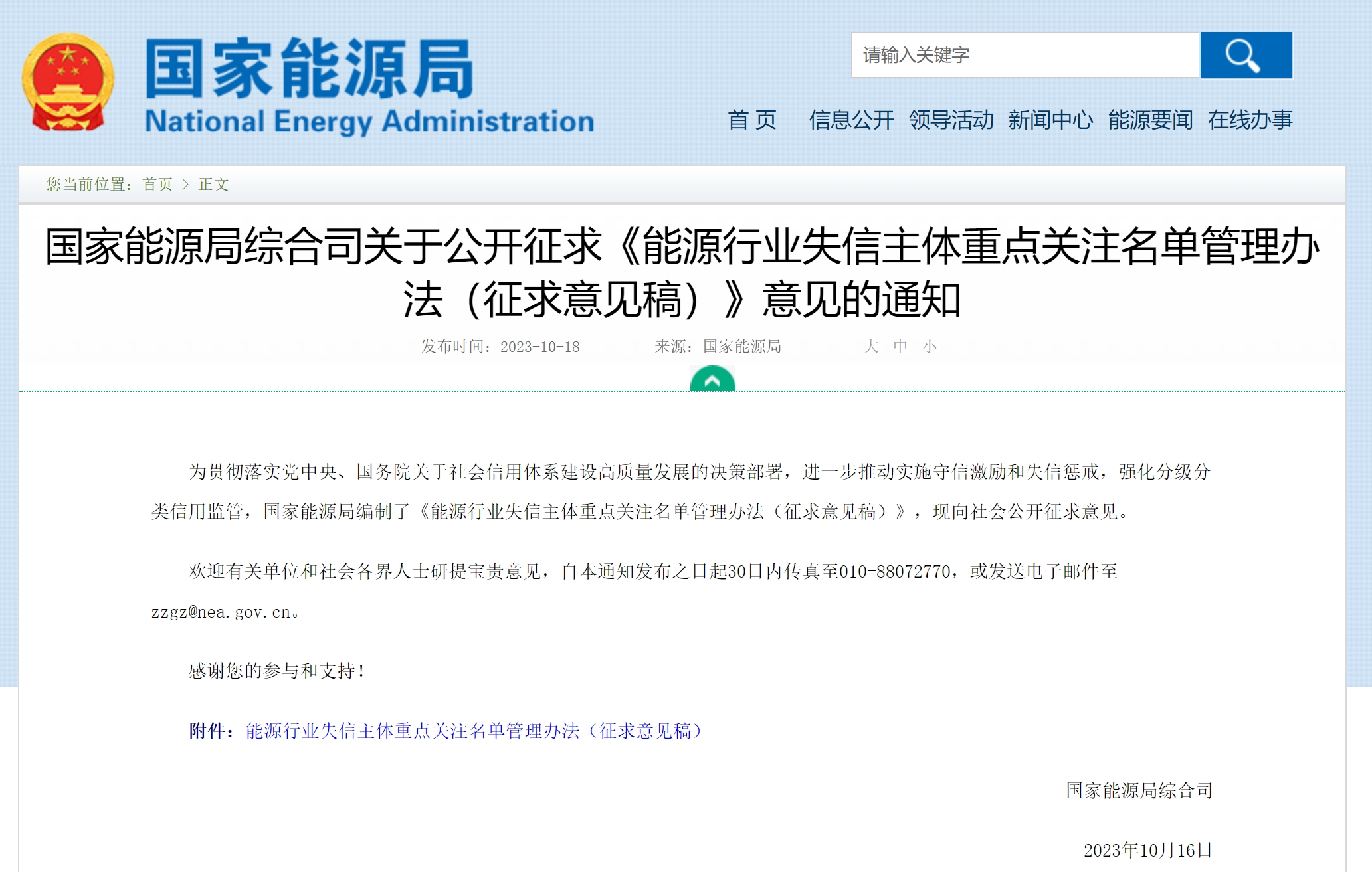Open the 首页 navigation item
1372x872 pixels.
tap(752, 120)
